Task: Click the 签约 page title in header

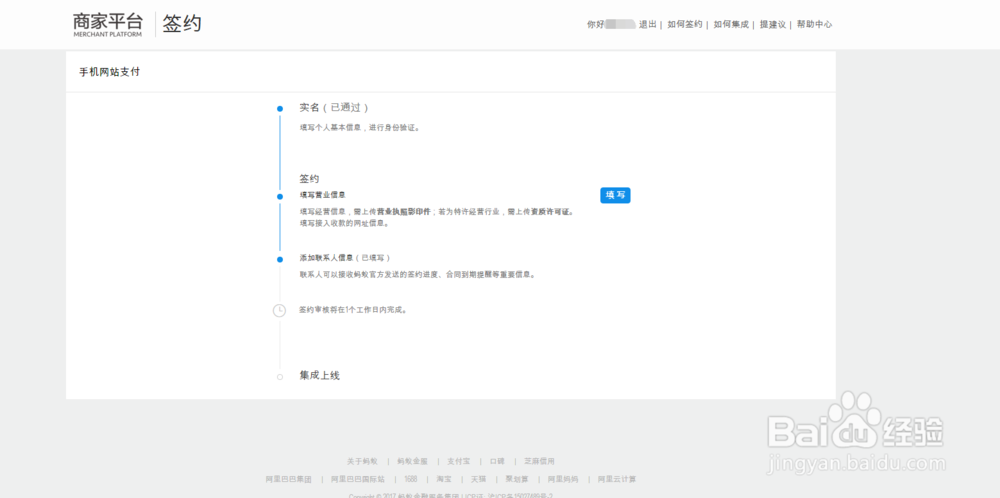Action: point(182,24)
